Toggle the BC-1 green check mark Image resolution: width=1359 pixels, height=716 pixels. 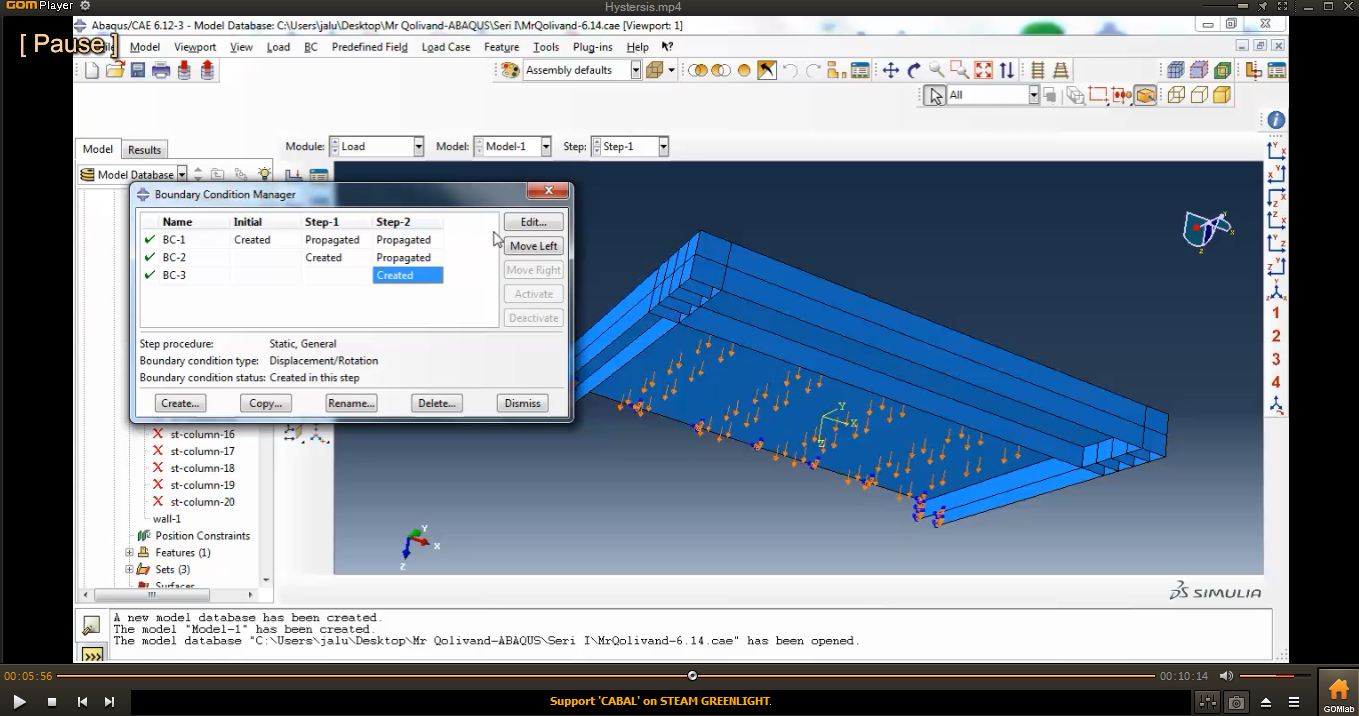coord(150,240)
